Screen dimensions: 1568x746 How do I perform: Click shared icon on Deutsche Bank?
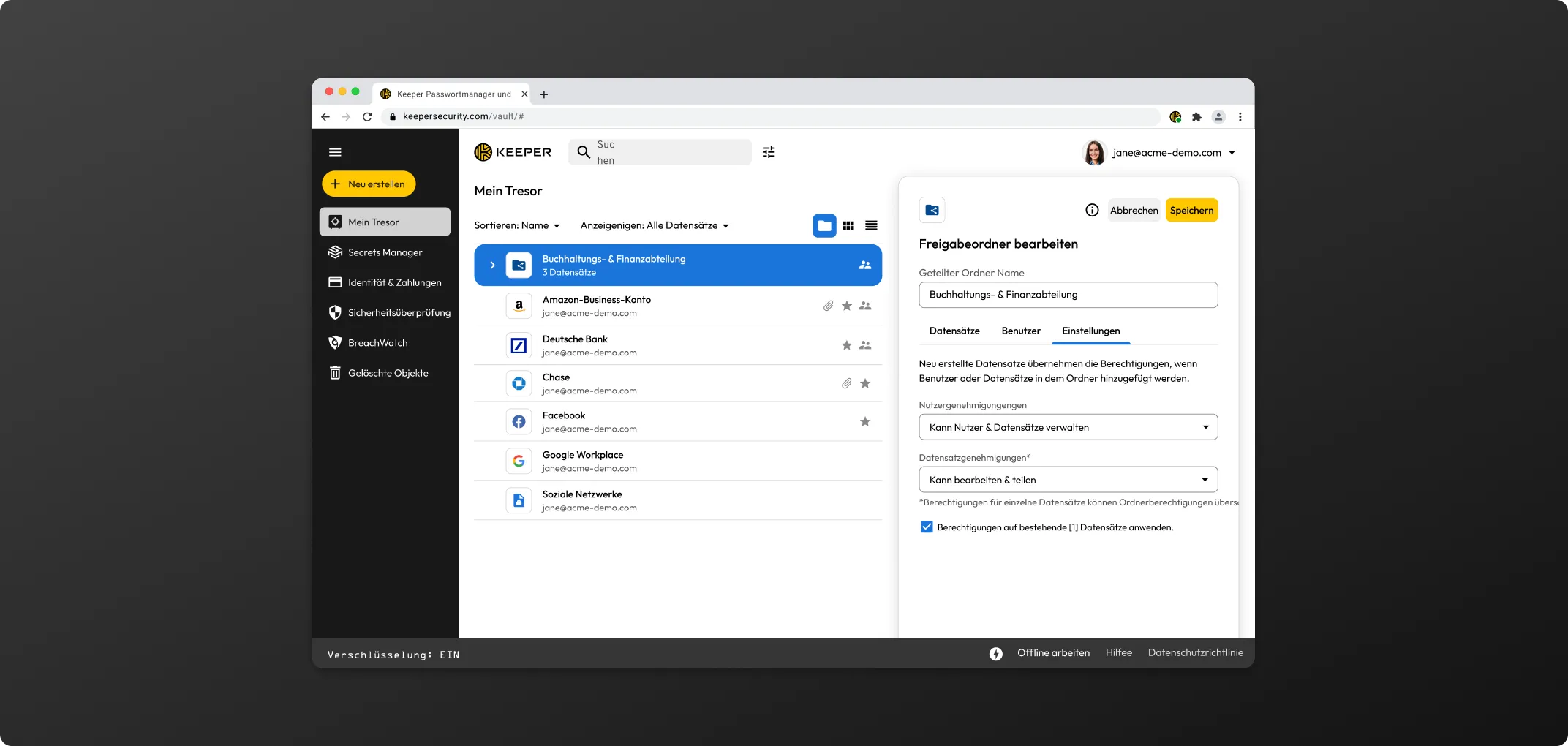pyautogui.click(x=865, y=345)
